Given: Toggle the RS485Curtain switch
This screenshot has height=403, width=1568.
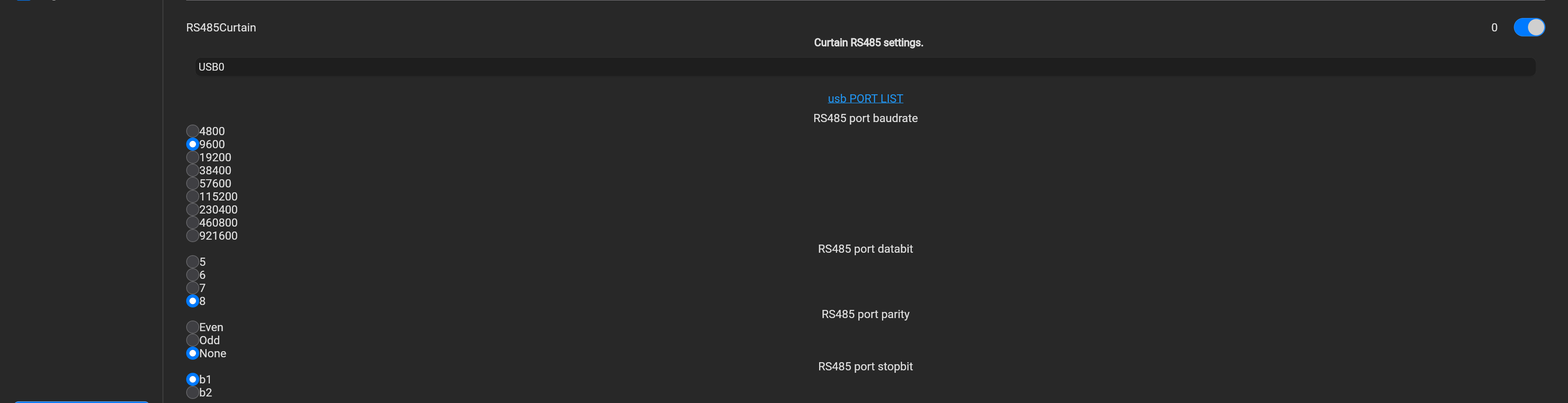Looking at the screenshot, I should 1528,27.
